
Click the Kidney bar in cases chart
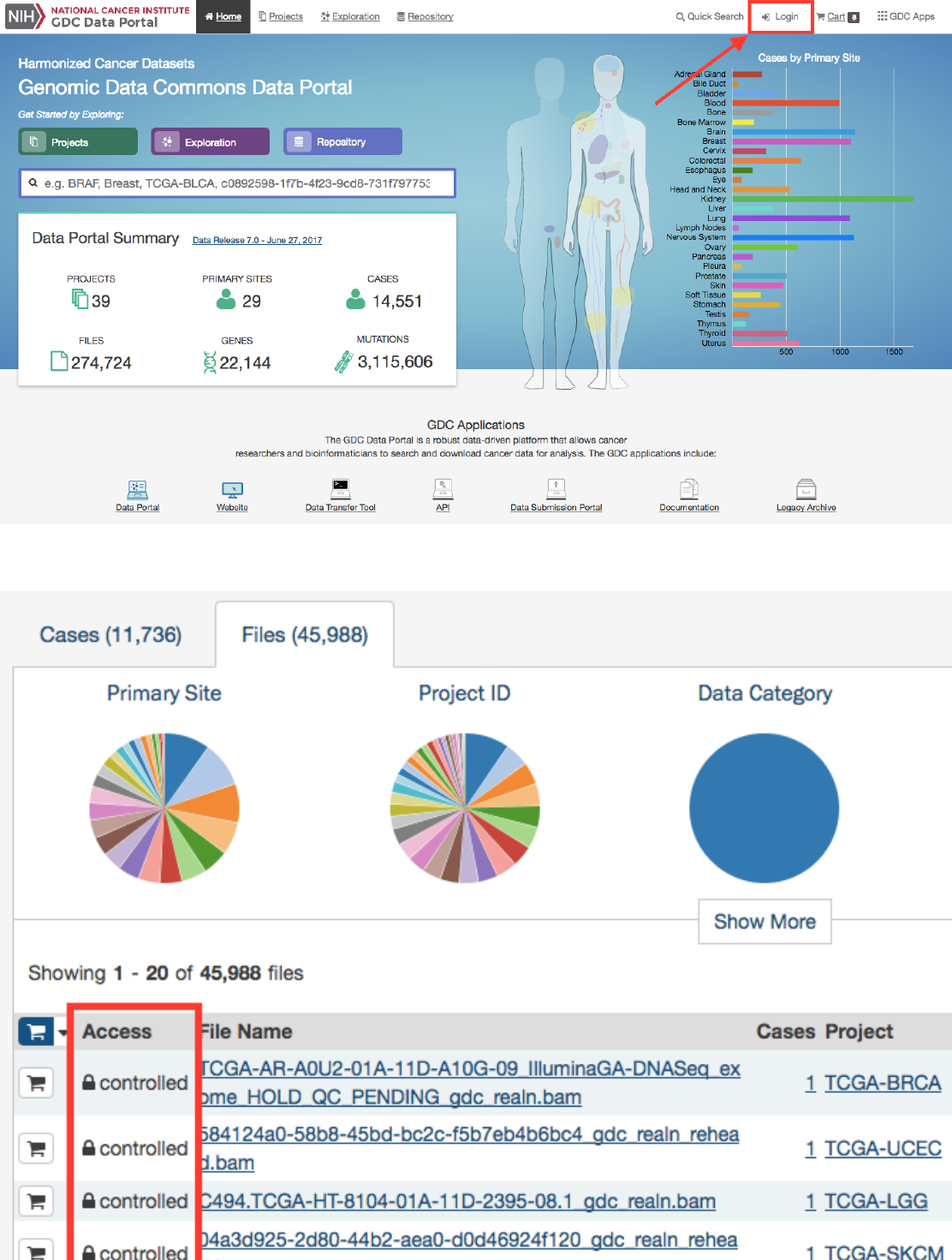pos(823,199)
